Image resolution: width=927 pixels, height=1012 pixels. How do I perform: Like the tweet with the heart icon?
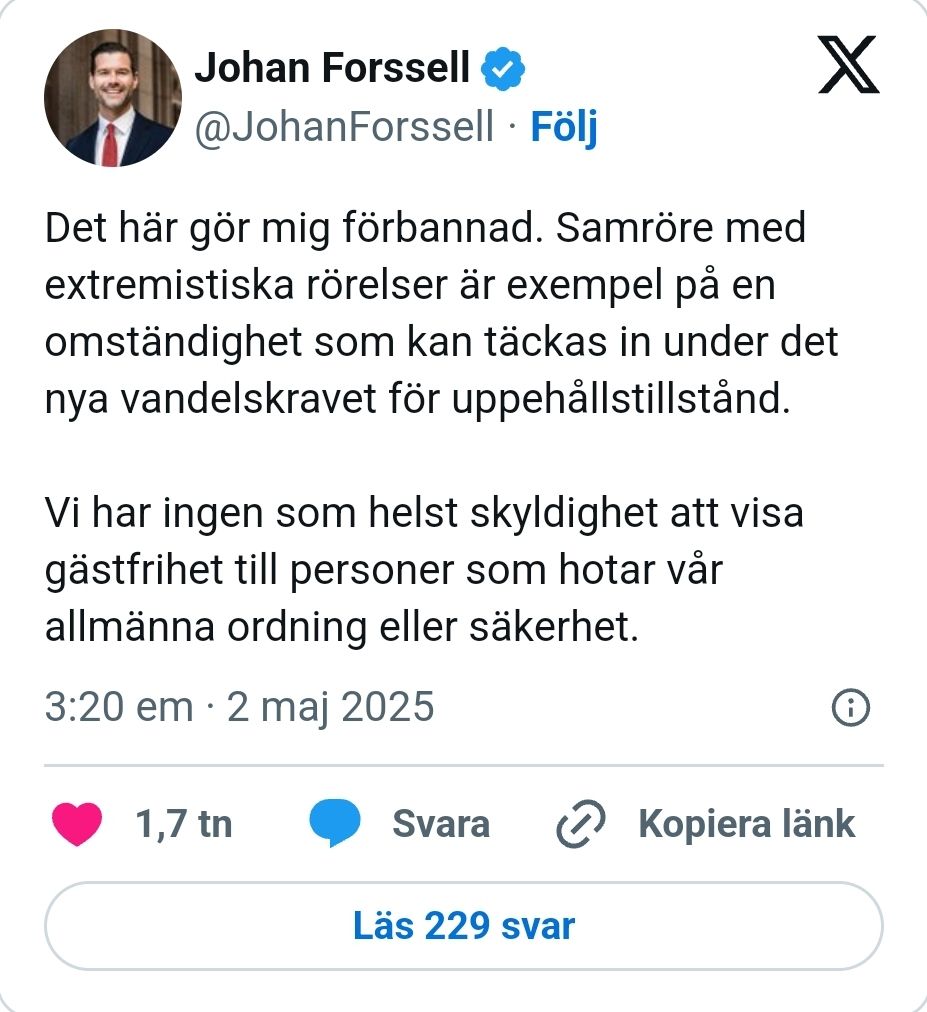76,825
